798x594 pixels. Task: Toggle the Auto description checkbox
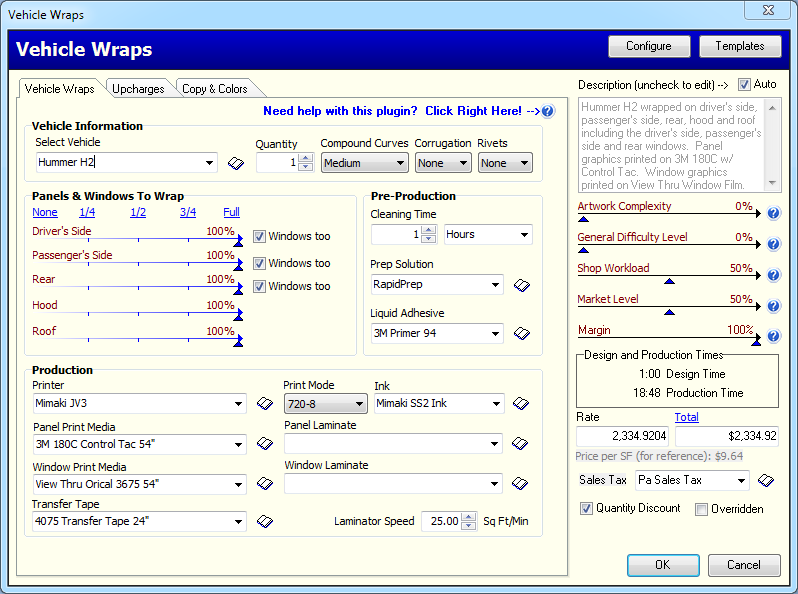click(744, 85)
